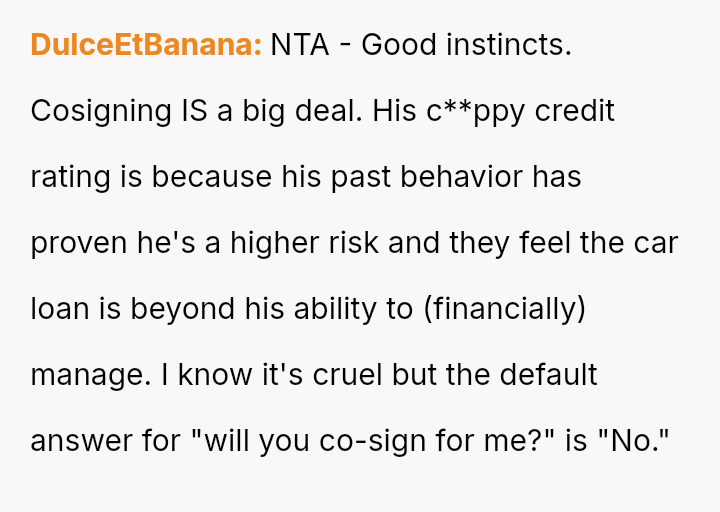Click the word "risk" in the comment
Screen dimensions: 720x512
point(354,242)
